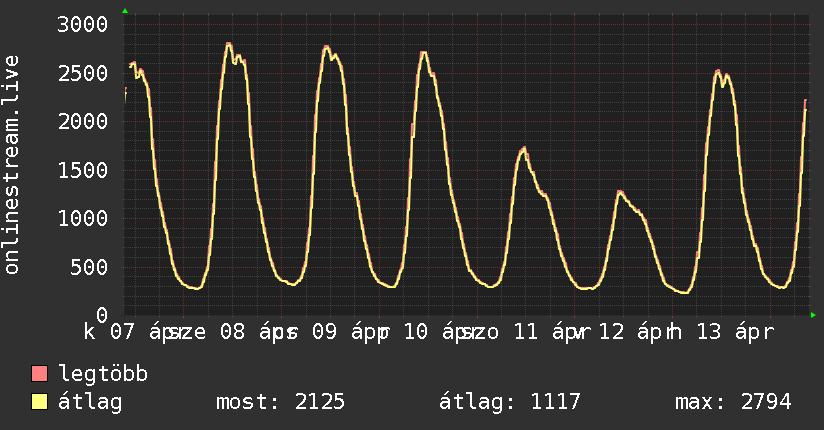Image resolution: width=824 pixels, height=430 pixels.
Task: Click the 07 ápr date label
Action: click(x=139, y=333)
